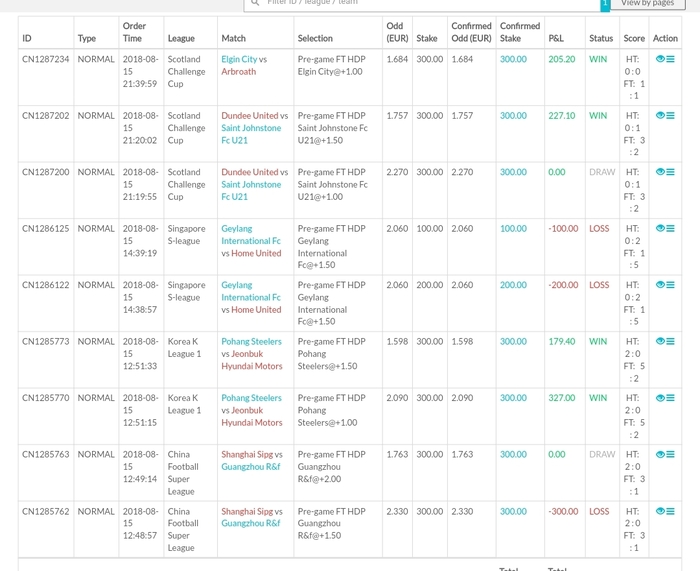Open the Arbroath team link
Screen dimensions: 700x571
click(239, 71)
